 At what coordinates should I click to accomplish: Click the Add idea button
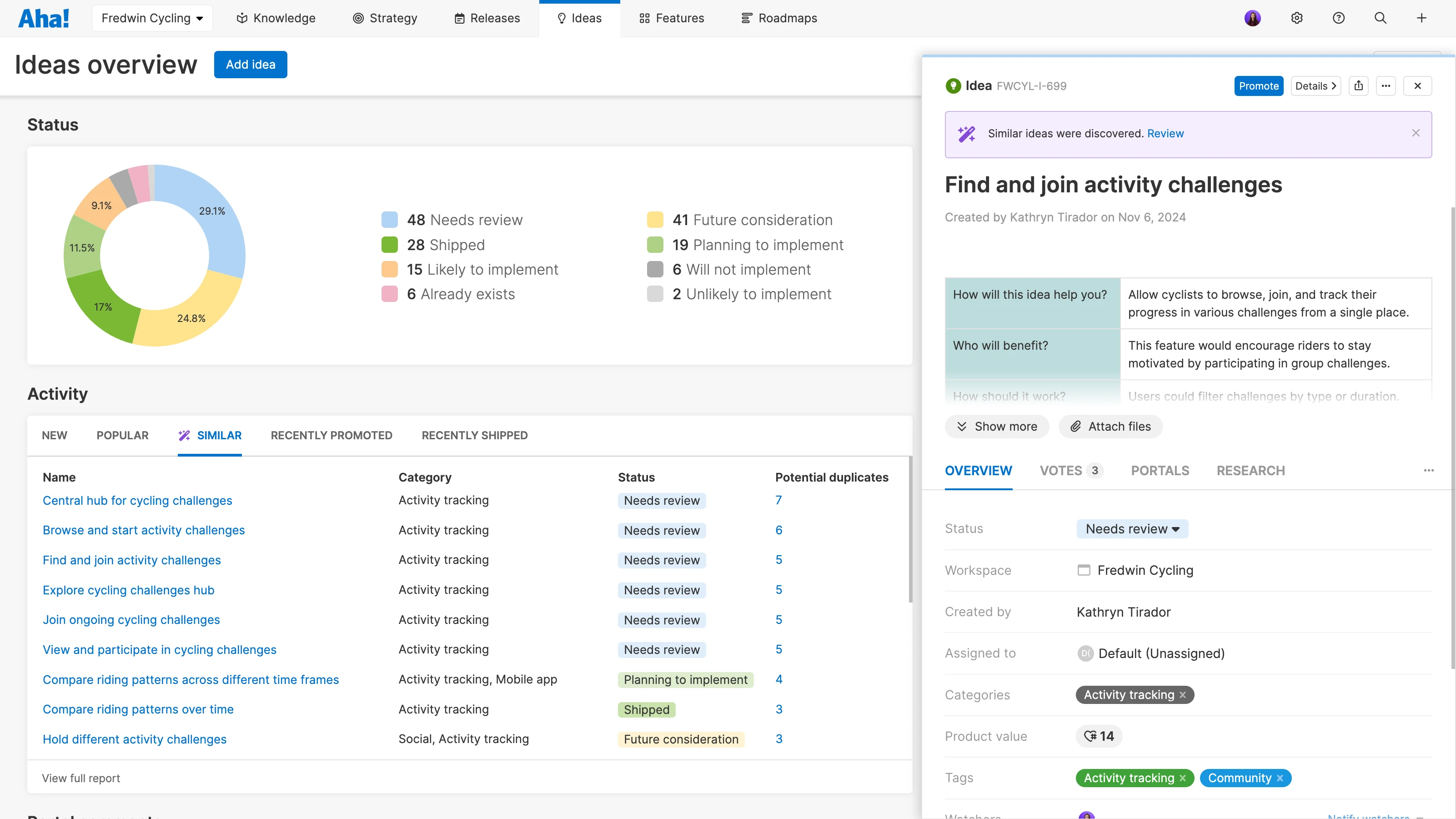pyautogui.click(x=251, y=65)
